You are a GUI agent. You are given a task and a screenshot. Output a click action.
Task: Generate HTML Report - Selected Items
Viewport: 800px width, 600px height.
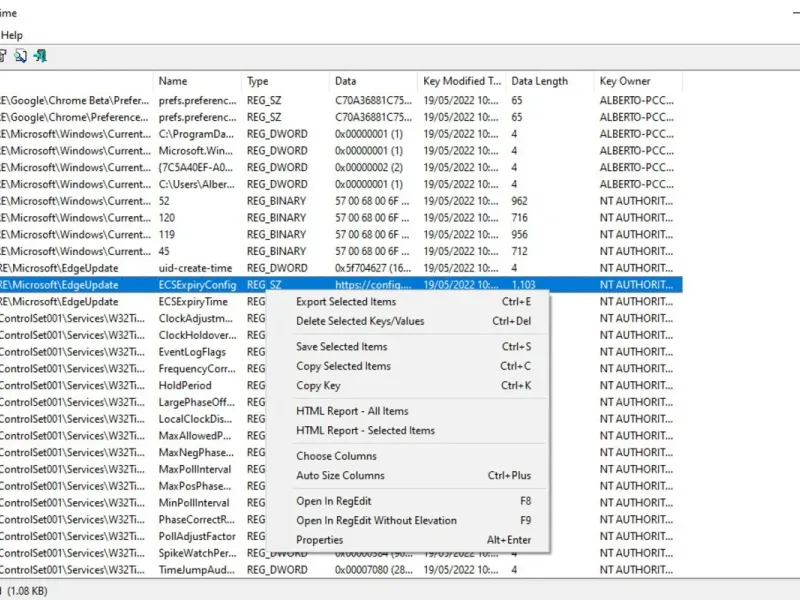(x=408, y=430)
